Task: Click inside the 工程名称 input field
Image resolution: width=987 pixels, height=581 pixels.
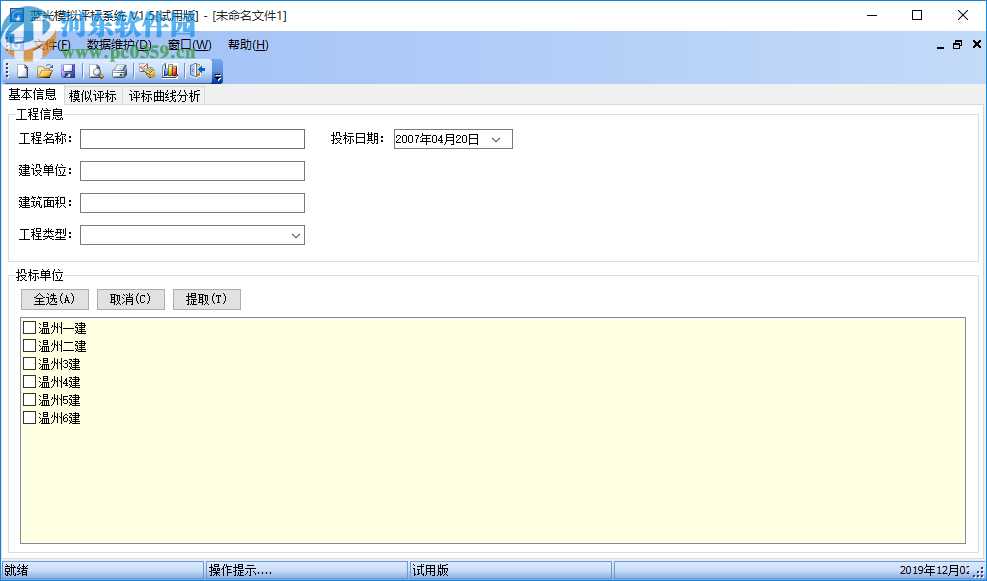Action: pyautogui.click(x=190, y=138)
